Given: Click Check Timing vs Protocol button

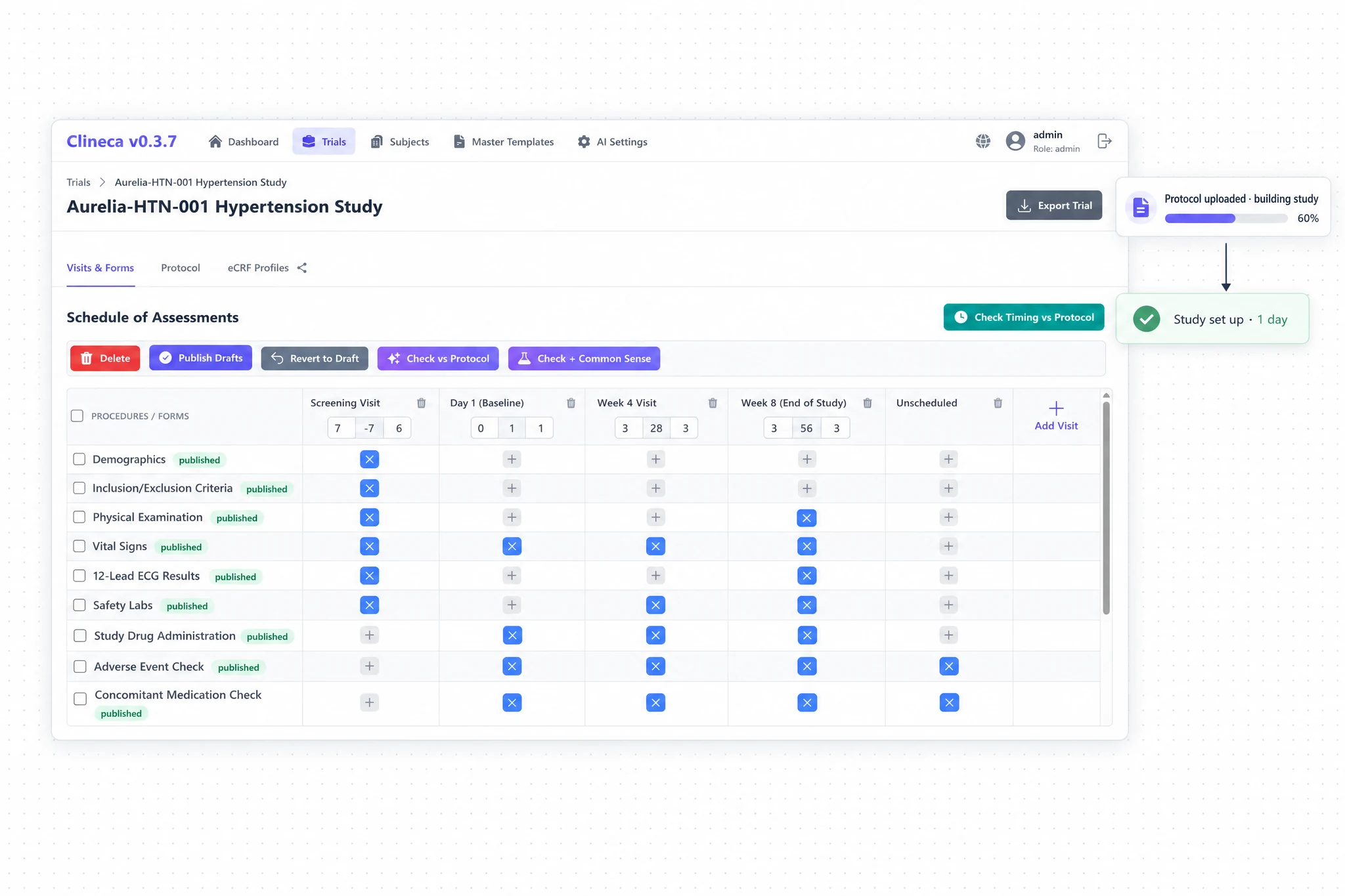Looking at the screenshot, I should [1024, 317].
